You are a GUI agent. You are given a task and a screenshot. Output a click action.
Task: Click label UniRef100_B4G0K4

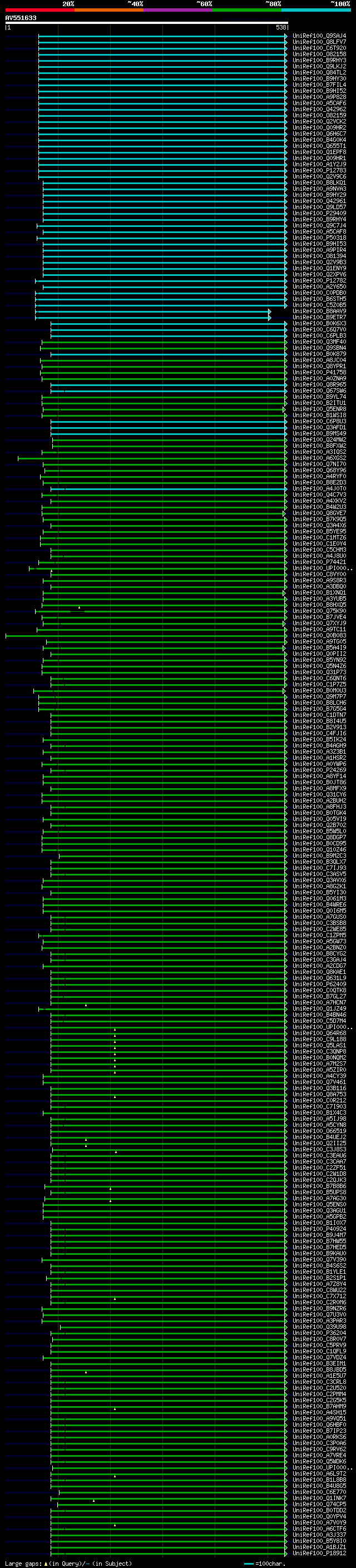[319, 140]
